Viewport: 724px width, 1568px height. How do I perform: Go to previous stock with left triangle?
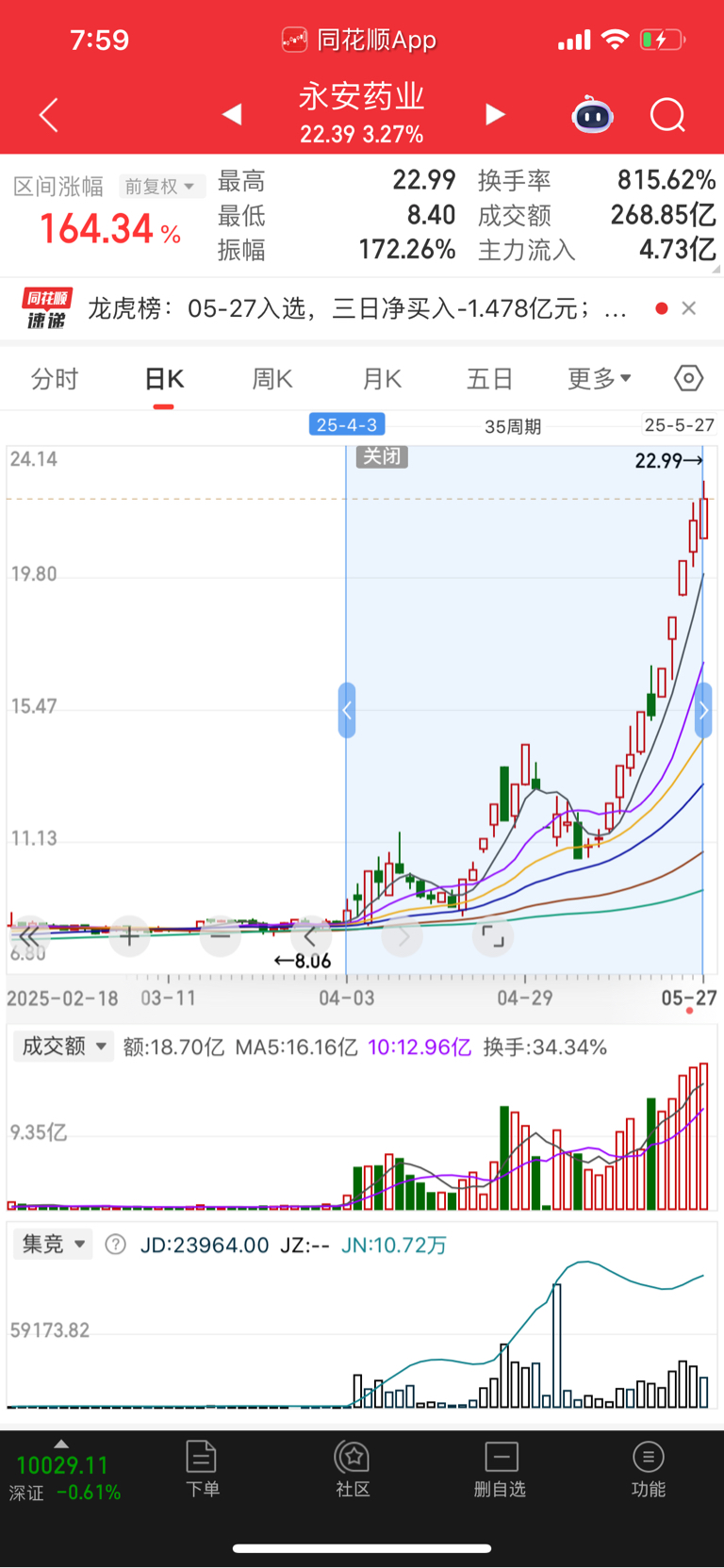tap(232, 115)
